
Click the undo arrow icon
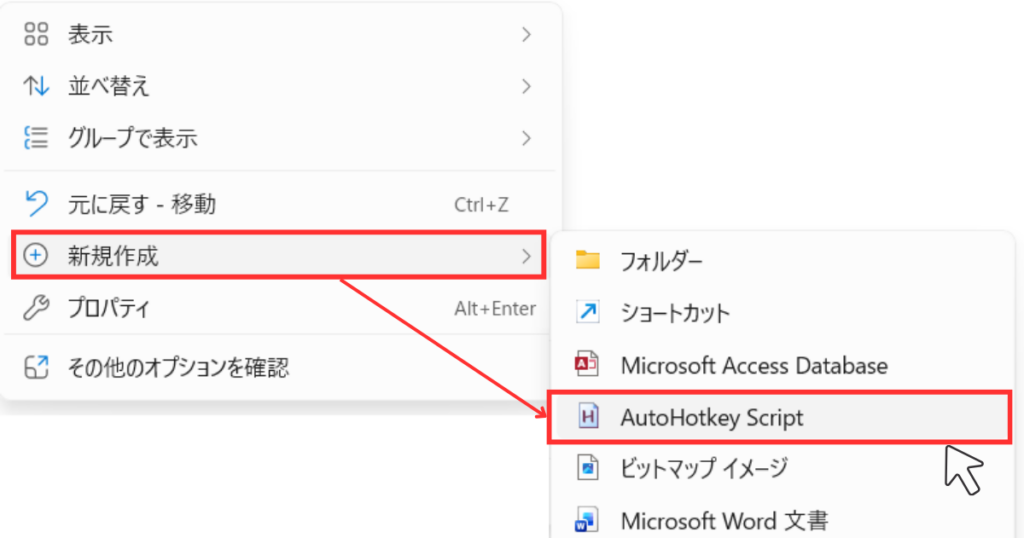tap(36, 205)
